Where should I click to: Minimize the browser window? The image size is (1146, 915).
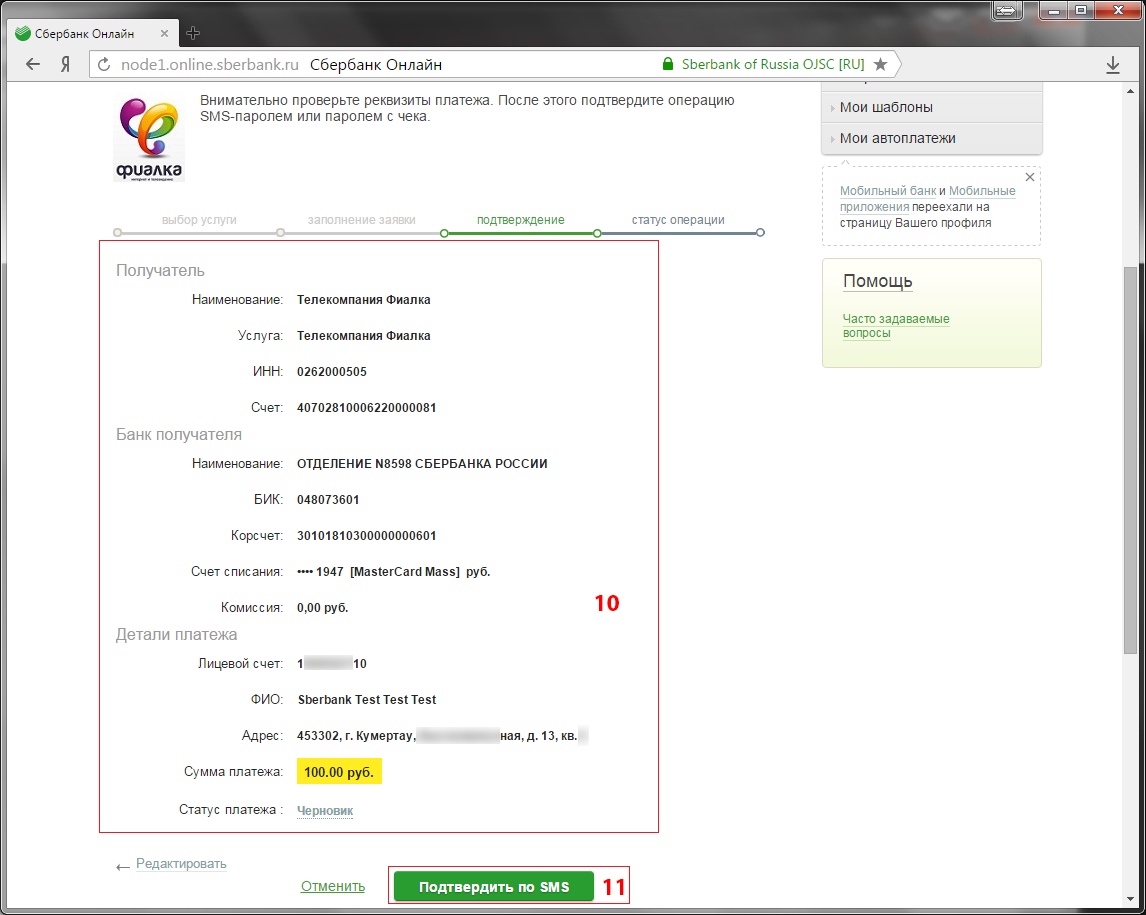click(x=1054, y=11)
